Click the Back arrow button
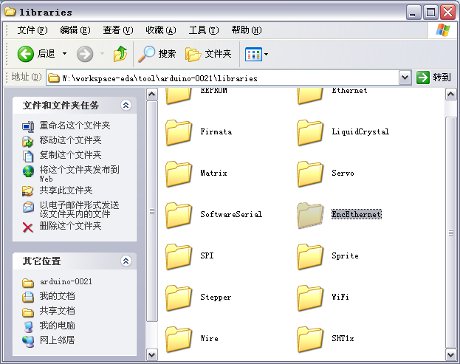460x364 pixels. pyautogui.click(x=26, y=54)
